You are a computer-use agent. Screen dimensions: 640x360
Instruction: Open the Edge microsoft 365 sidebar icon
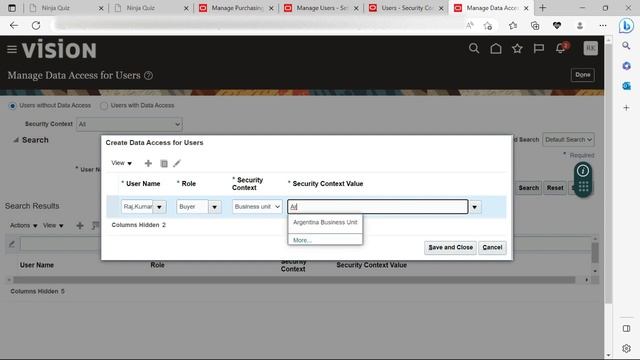626,66
